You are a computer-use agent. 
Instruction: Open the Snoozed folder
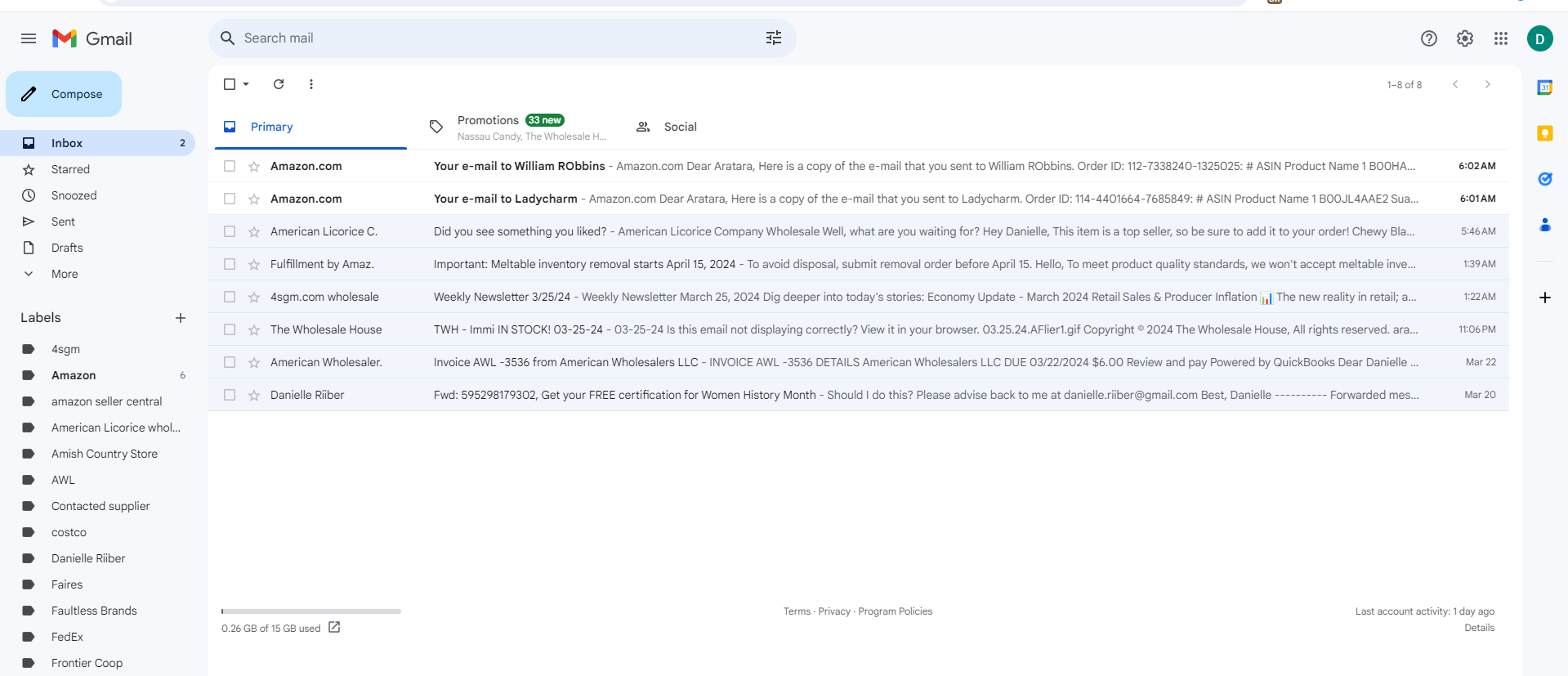click(98, 195)
